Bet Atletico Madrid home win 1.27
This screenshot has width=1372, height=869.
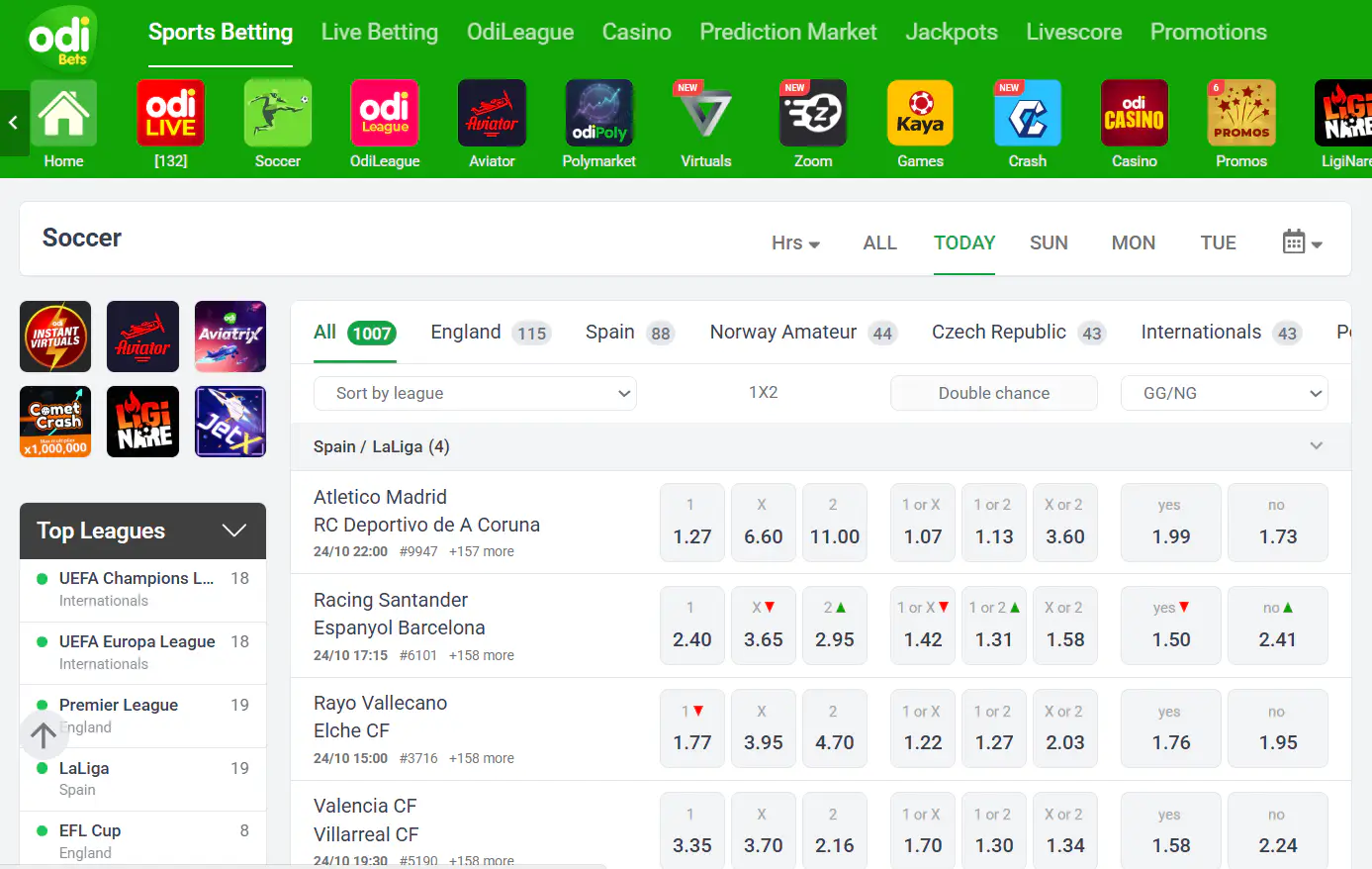pos(692,523)
